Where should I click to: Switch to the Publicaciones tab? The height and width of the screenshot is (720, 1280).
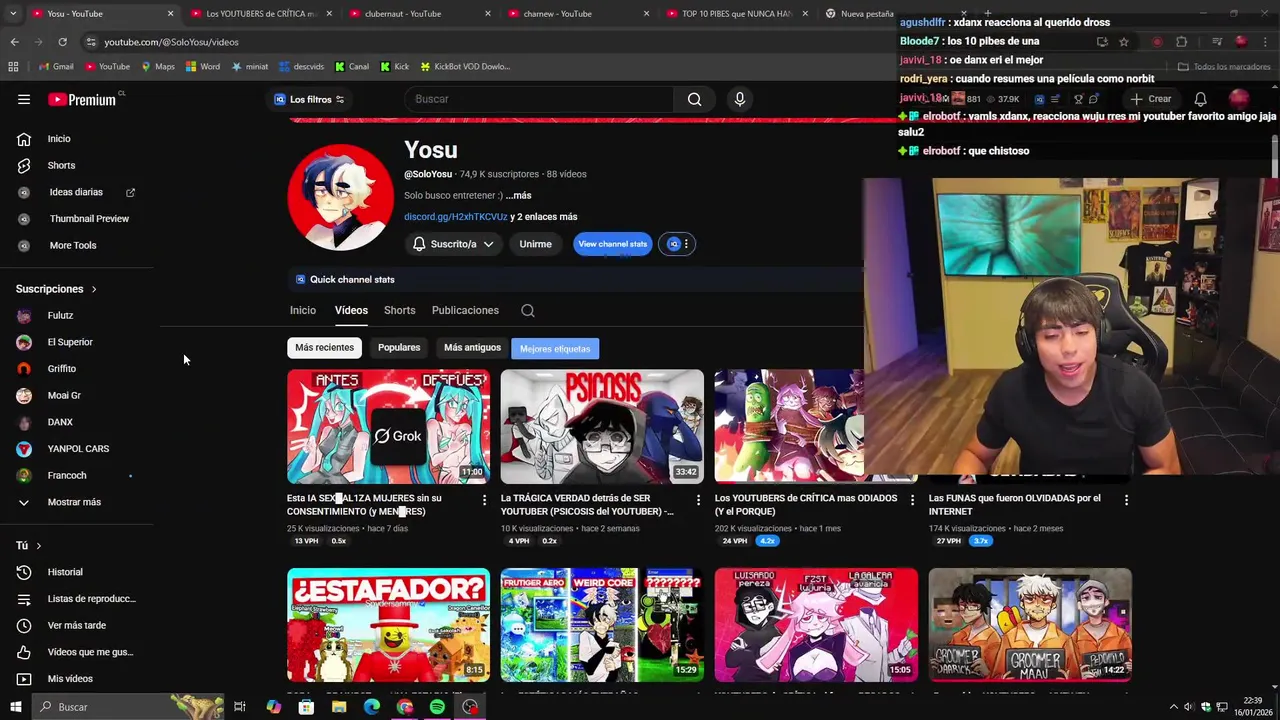pos(465,310)
